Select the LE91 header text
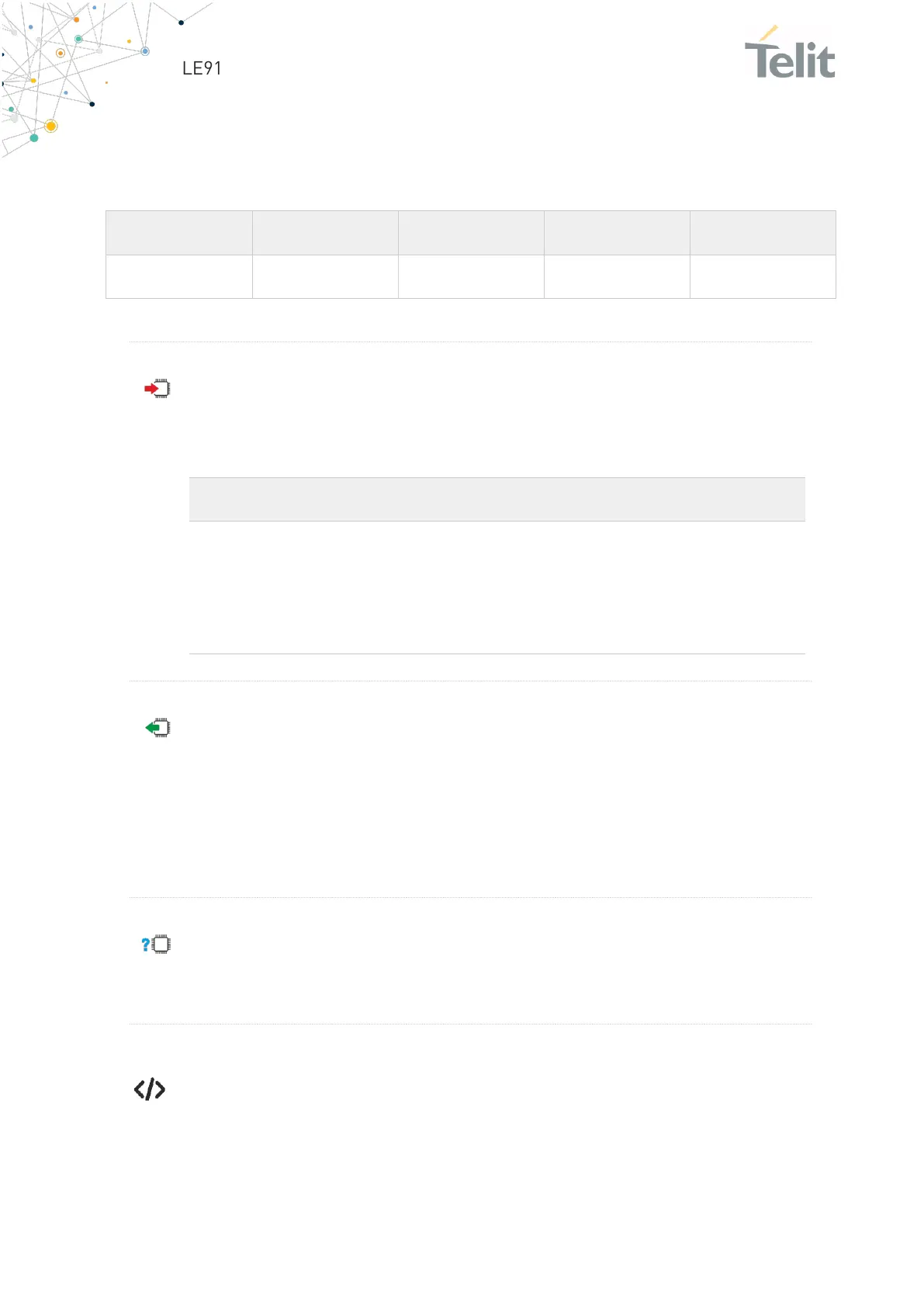Image resolution: width=924 pixels, height=1307 pixels. tap(202, 68)
